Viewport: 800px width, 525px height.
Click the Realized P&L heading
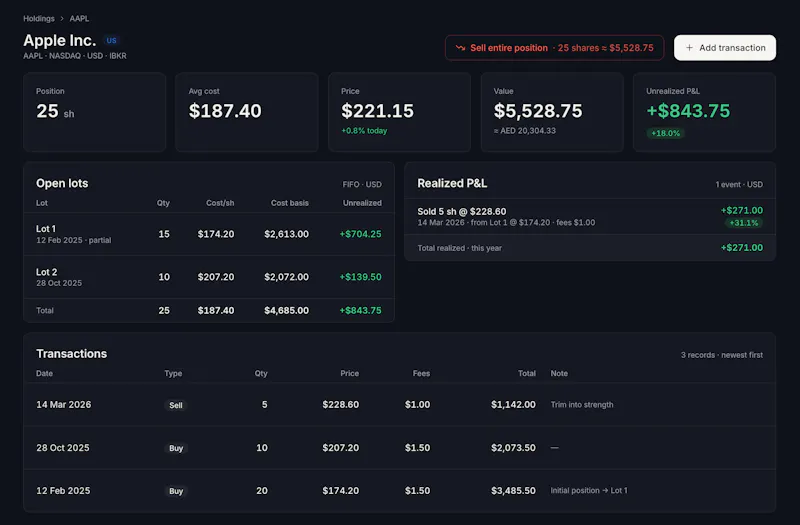click(x=452, y=183)
